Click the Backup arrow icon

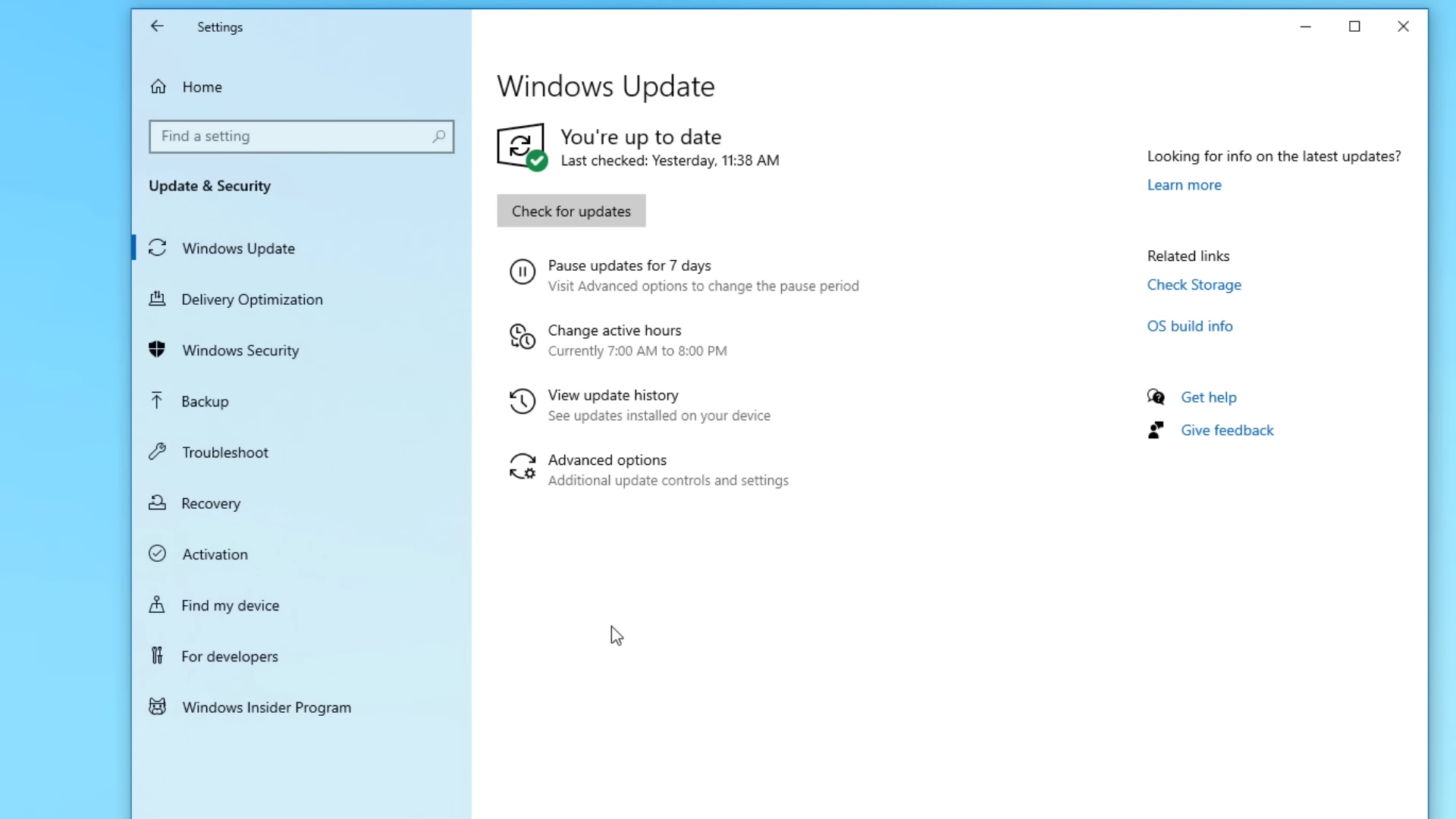tap(157, 400)
